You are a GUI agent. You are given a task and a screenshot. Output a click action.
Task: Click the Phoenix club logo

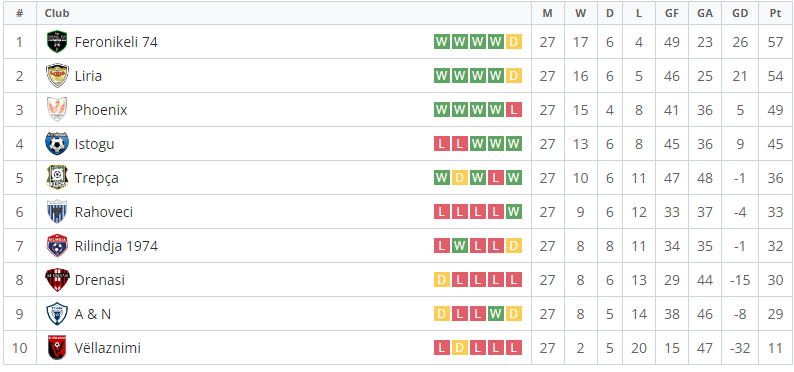click(x=57, y=110)
